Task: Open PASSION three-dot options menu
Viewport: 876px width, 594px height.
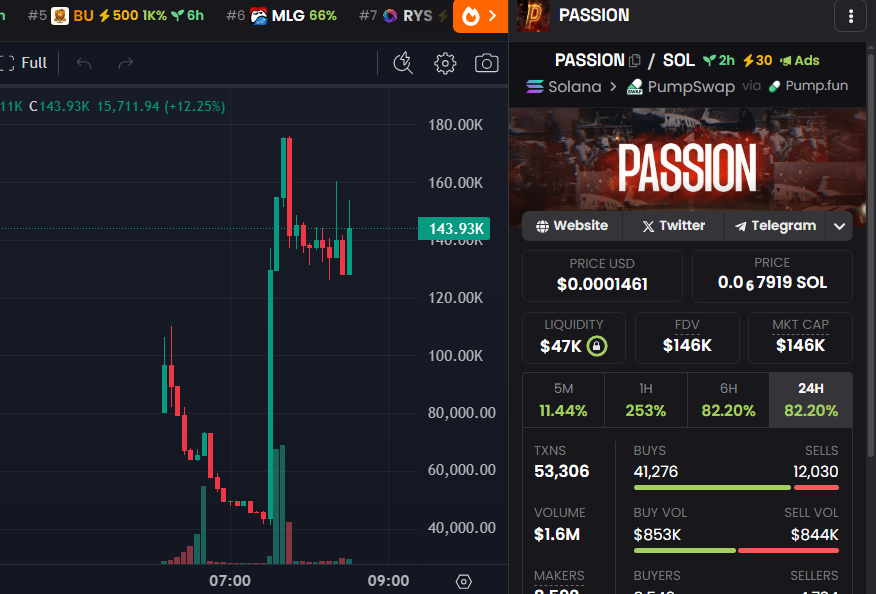Action: [850, 16]
